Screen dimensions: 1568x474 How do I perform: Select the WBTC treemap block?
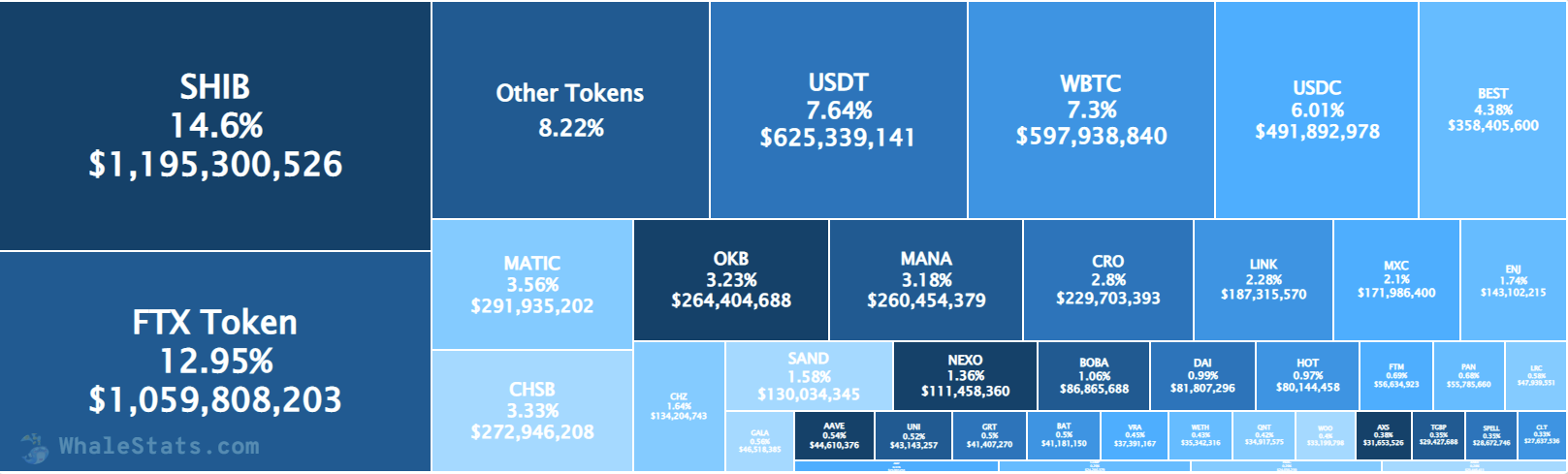click(1091, 110)
